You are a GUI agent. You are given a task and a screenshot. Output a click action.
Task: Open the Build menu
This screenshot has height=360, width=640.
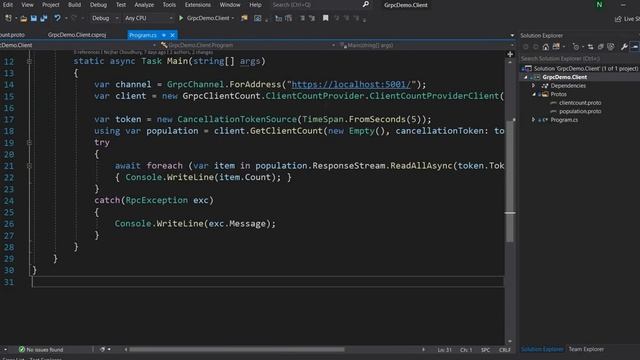coord(74,5)
